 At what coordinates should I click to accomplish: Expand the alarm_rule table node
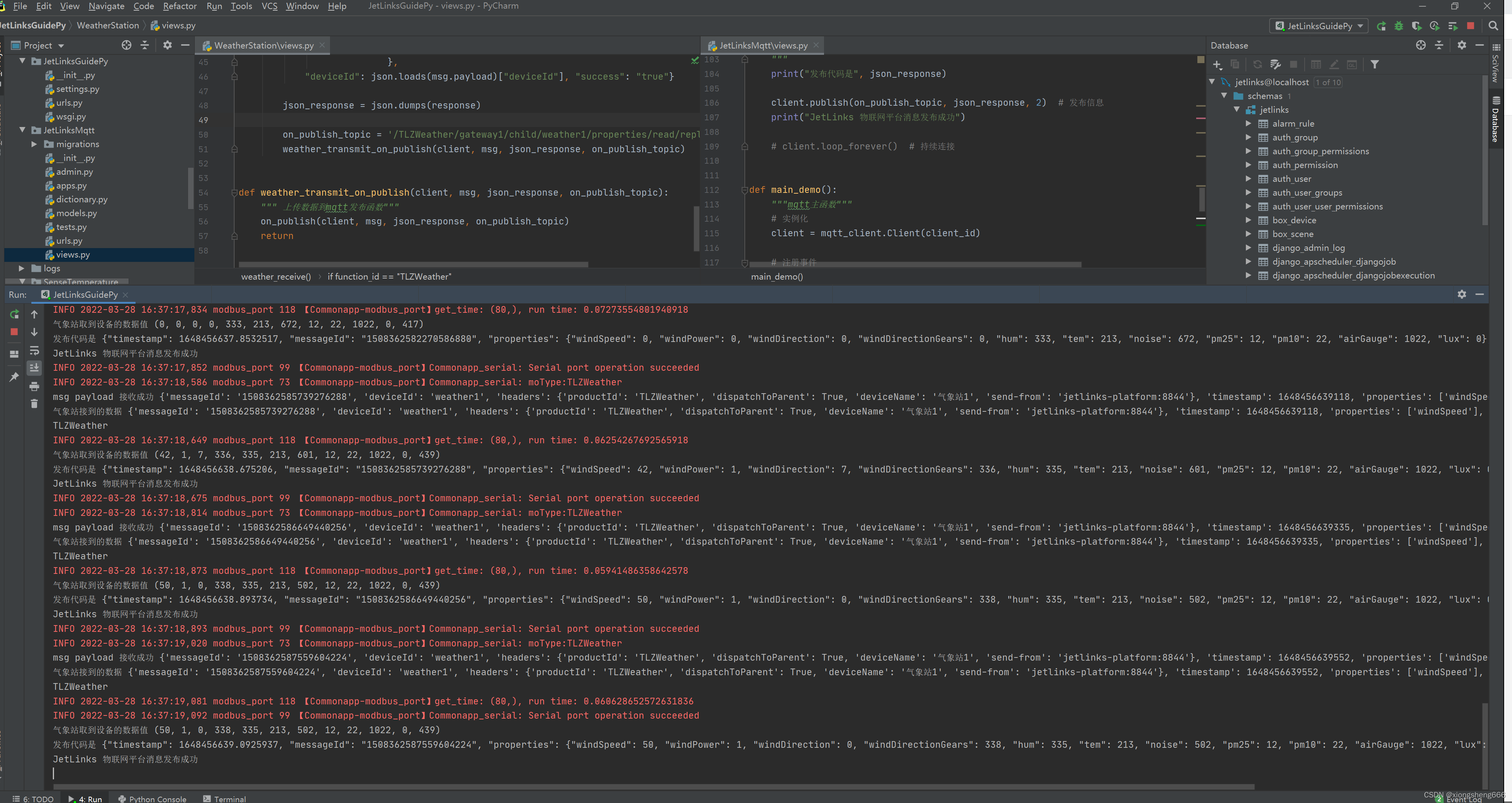(1249, 124)
